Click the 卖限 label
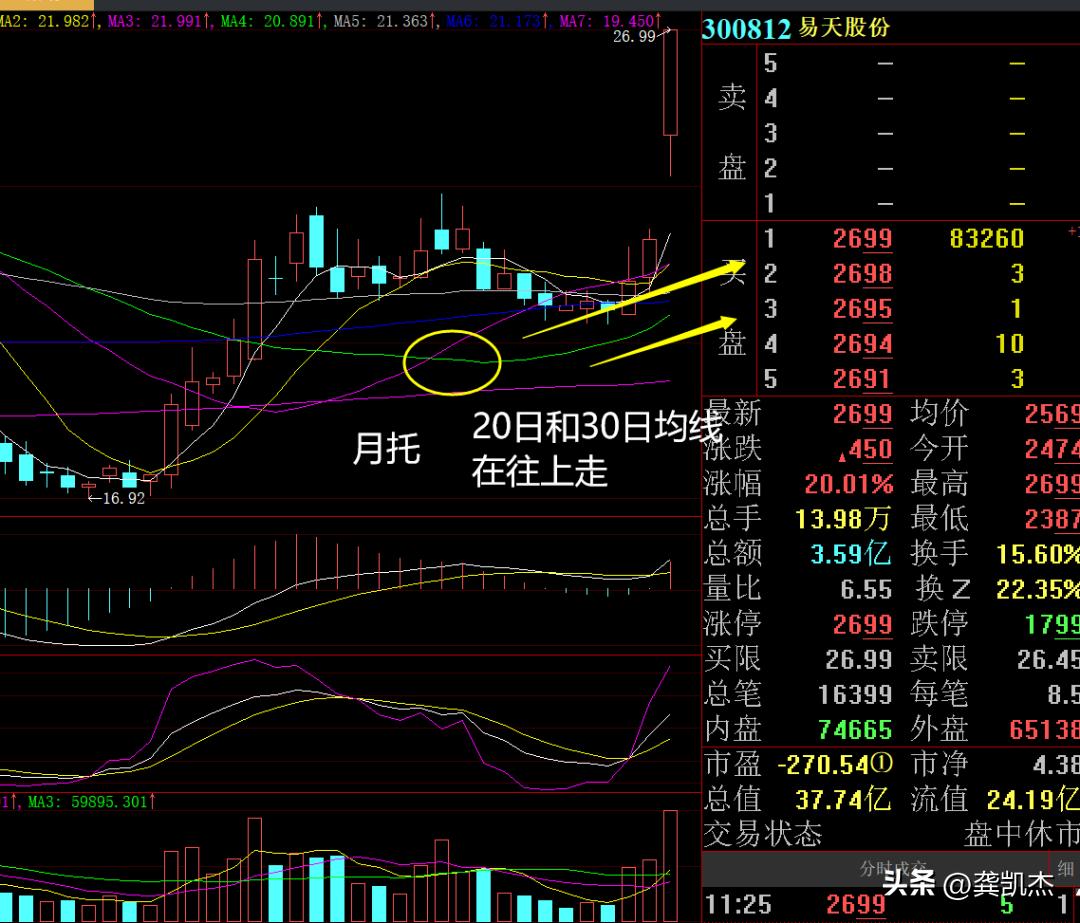1080x923 pixels. (939, 658)
